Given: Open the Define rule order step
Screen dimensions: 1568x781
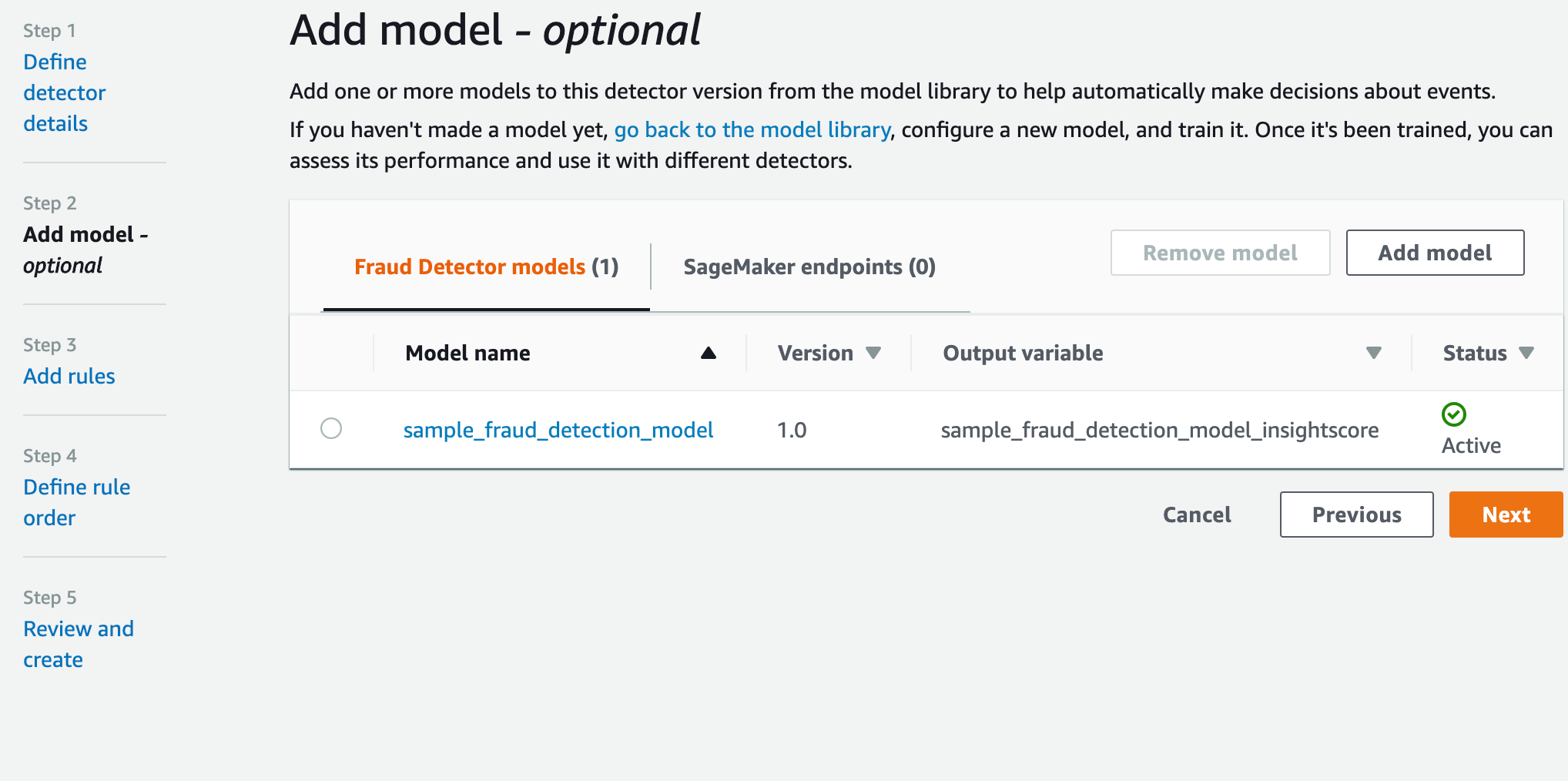Looking at the screenshot, I should (76, 502).
